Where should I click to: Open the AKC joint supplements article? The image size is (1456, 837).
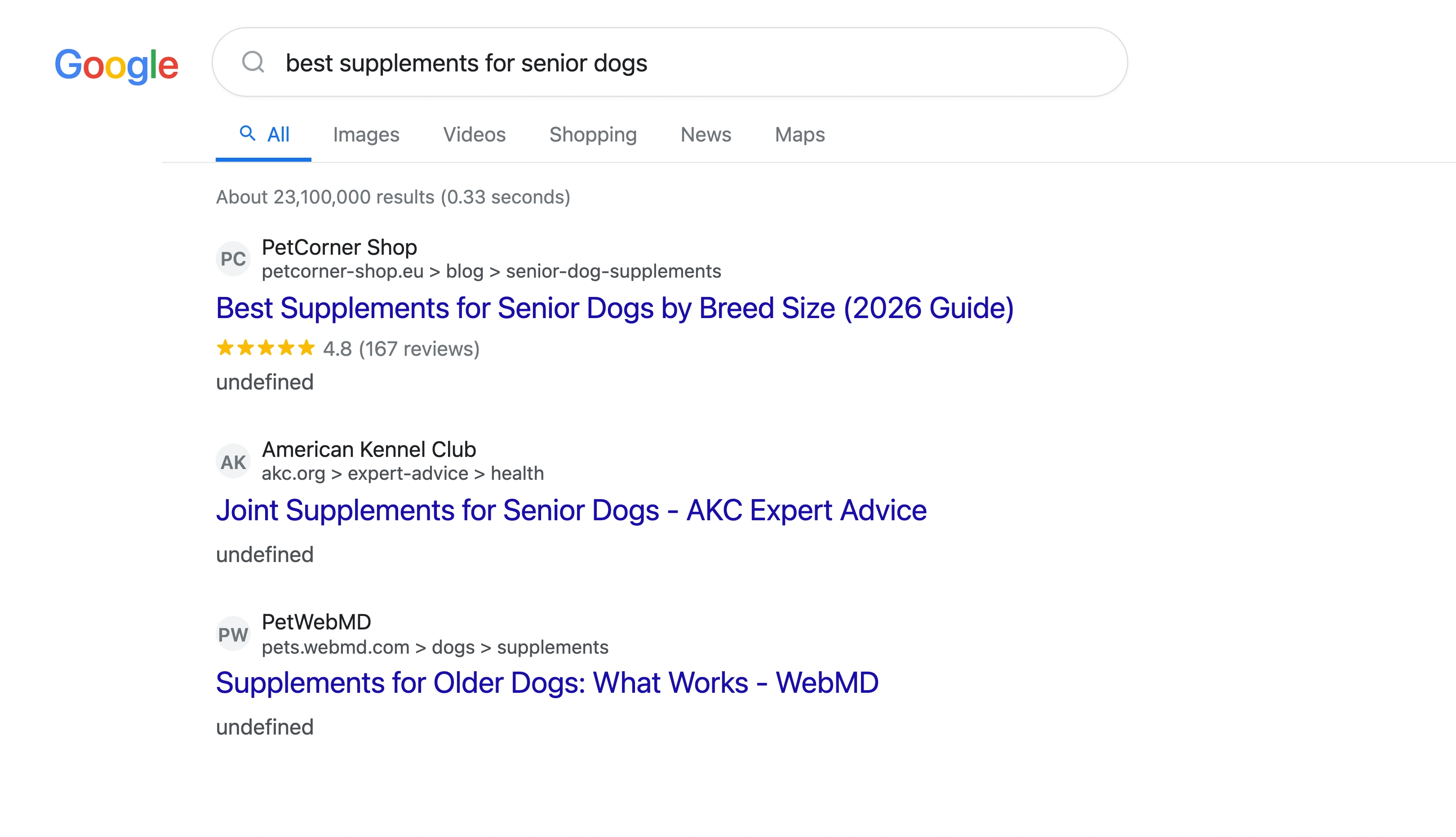coord(571,510)
